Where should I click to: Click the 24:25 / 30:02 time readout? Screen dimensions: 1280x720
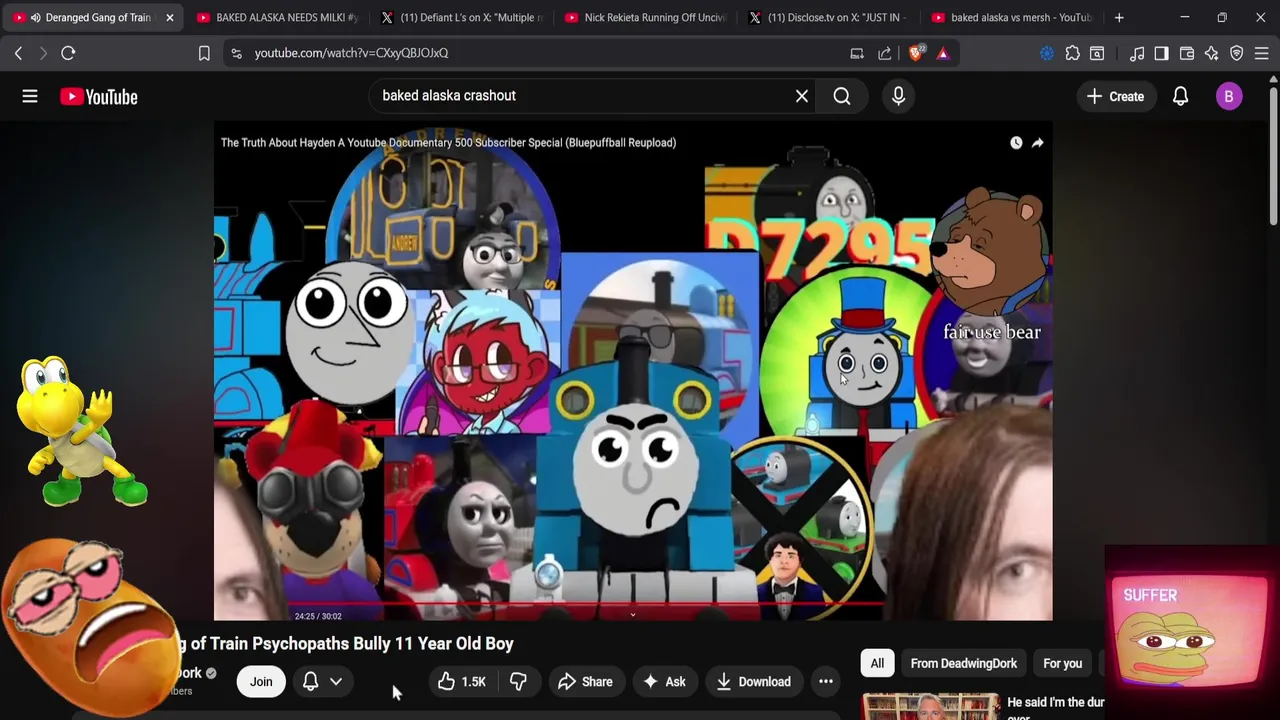click(318, 616)
